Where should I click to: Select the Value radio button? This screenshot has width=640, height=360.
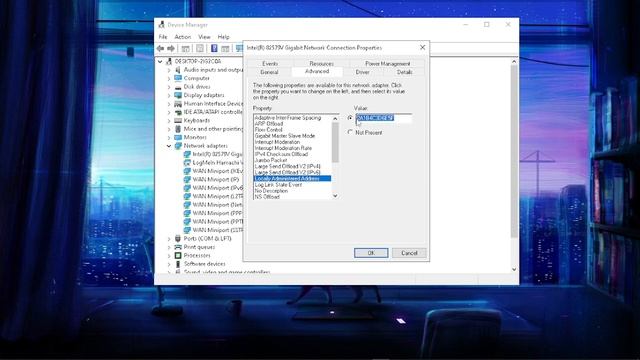350,118
